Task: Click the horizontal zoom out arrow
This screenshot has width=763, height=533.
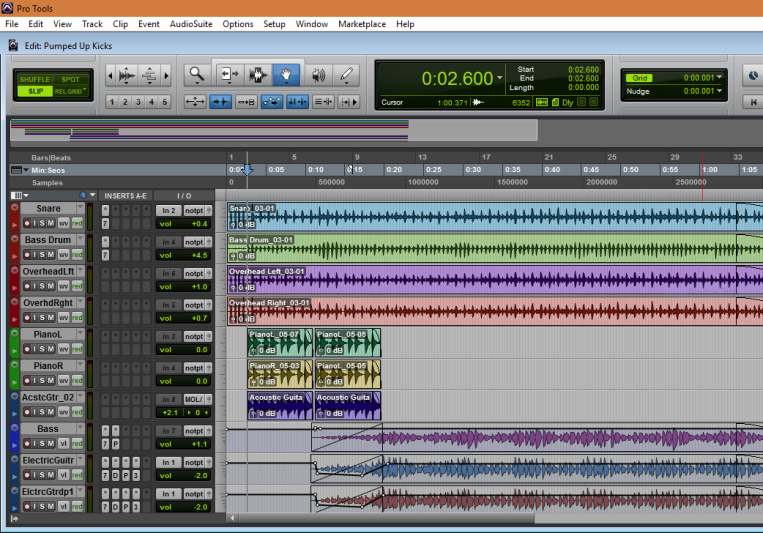Action: coord(110,75)
